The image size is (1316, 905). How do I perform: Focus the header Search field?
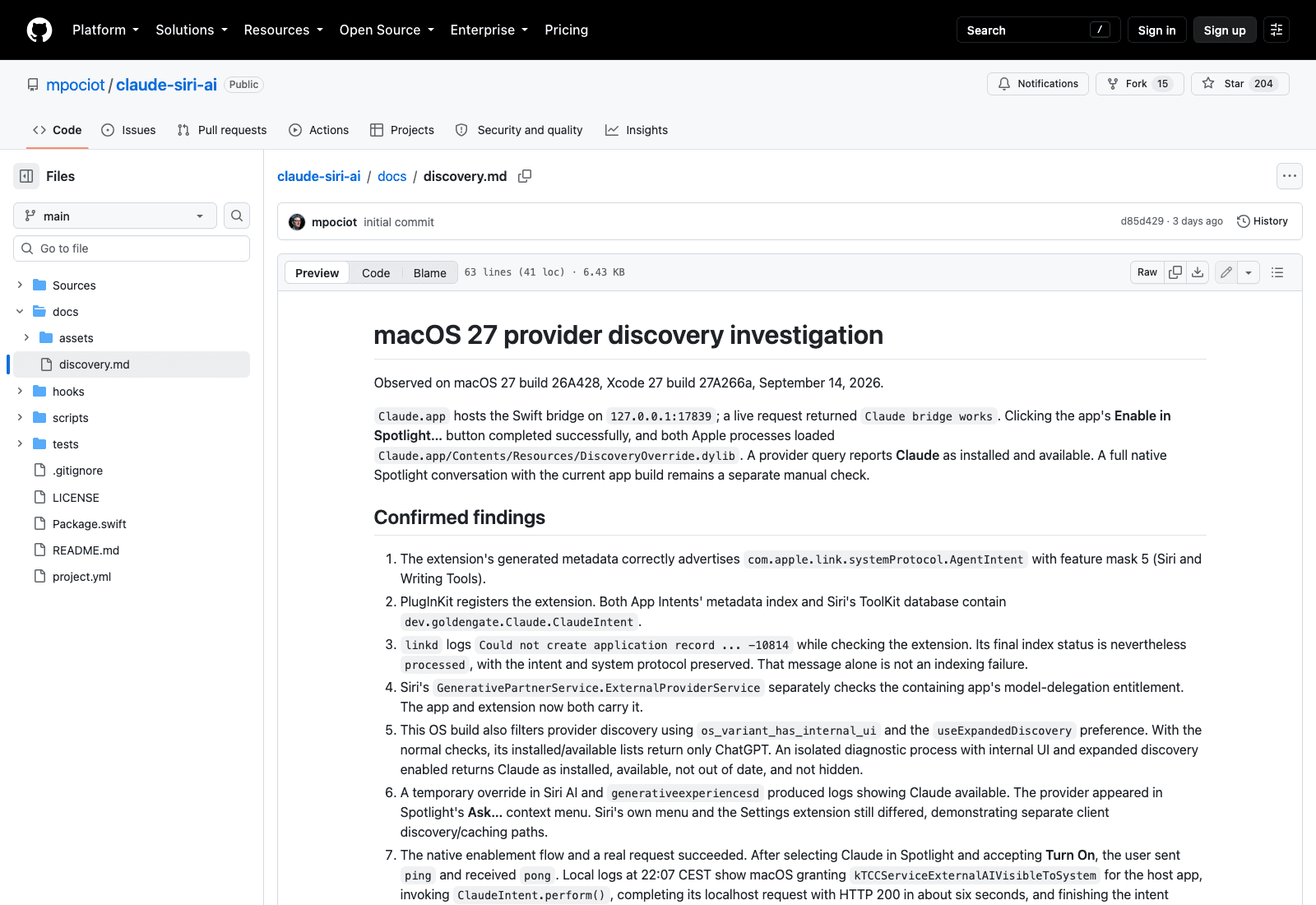coord(1039,30)
